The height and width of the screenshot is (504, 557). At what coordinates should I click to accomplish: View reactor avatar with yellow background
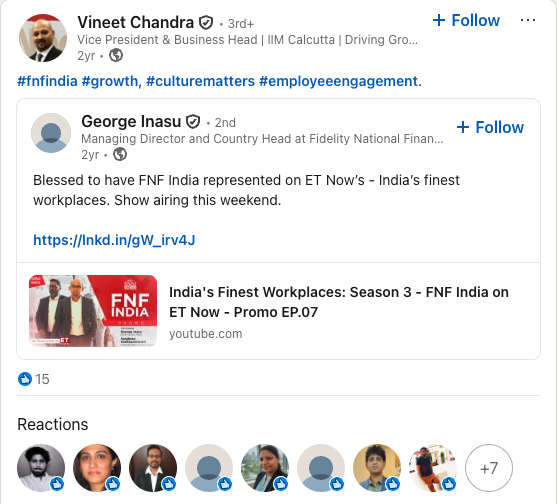pyautogui.click(x=377, y=468)
